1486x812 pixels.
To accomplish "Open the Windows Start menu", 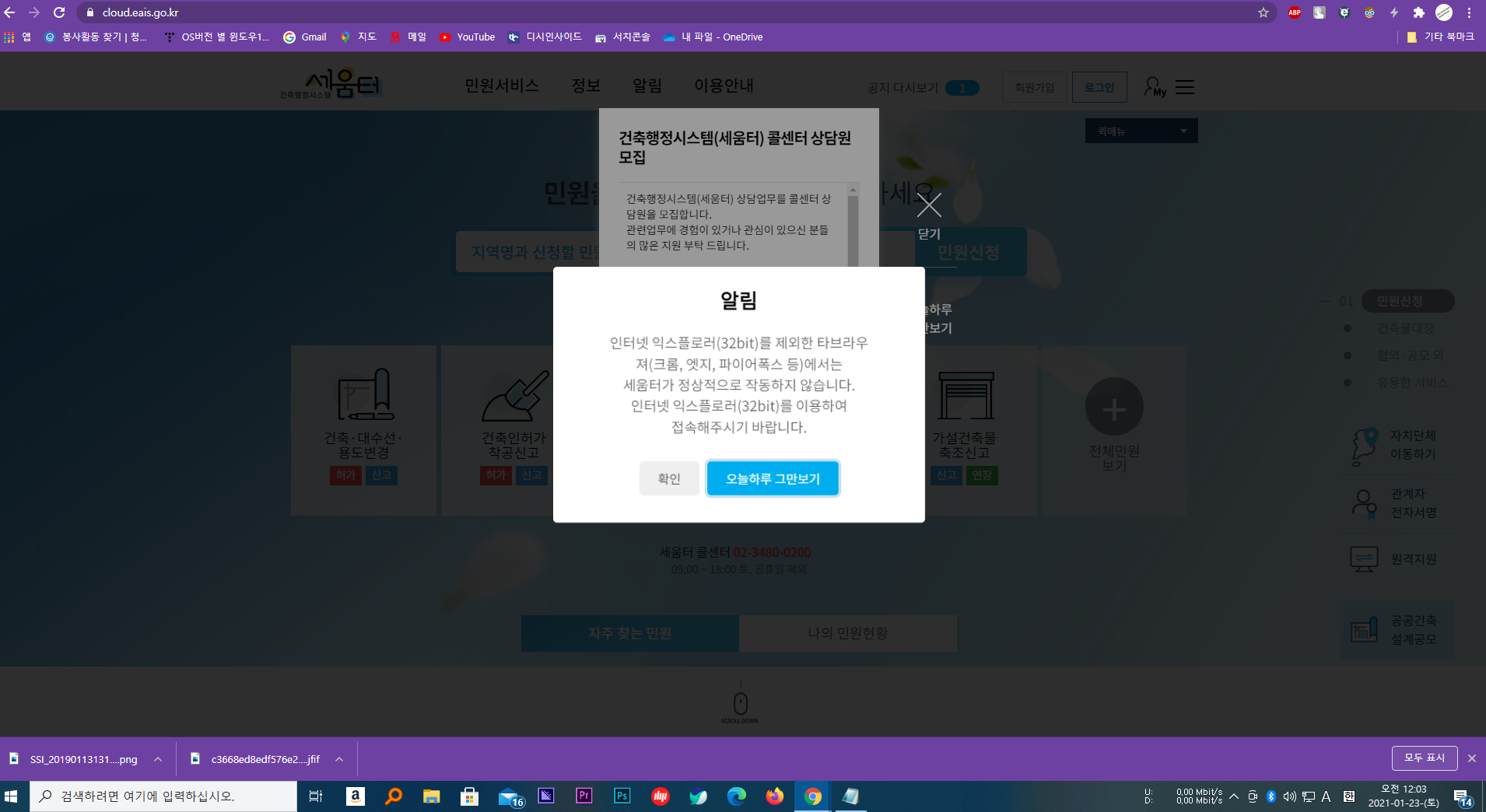I will 11,796.
